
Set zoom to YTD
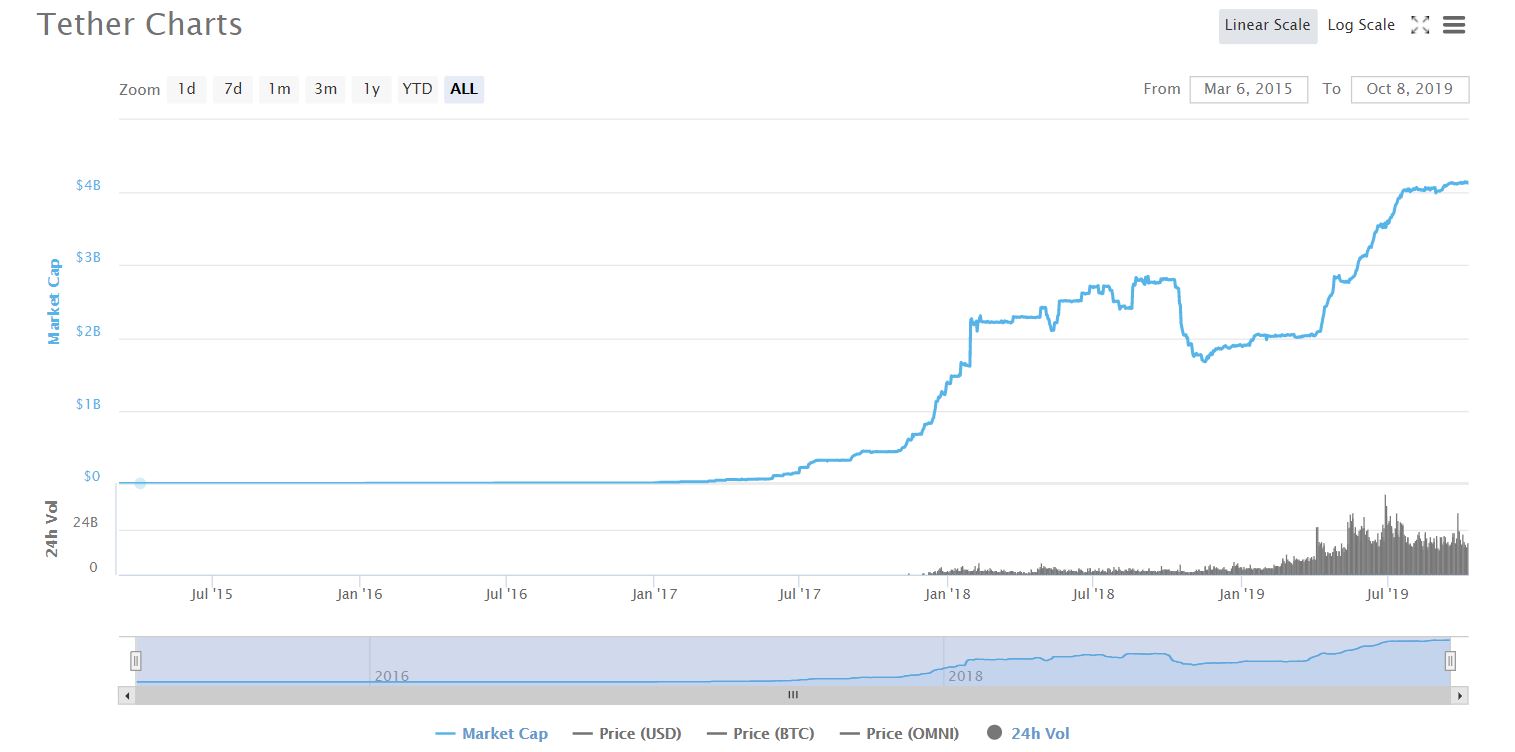point(417,89)
